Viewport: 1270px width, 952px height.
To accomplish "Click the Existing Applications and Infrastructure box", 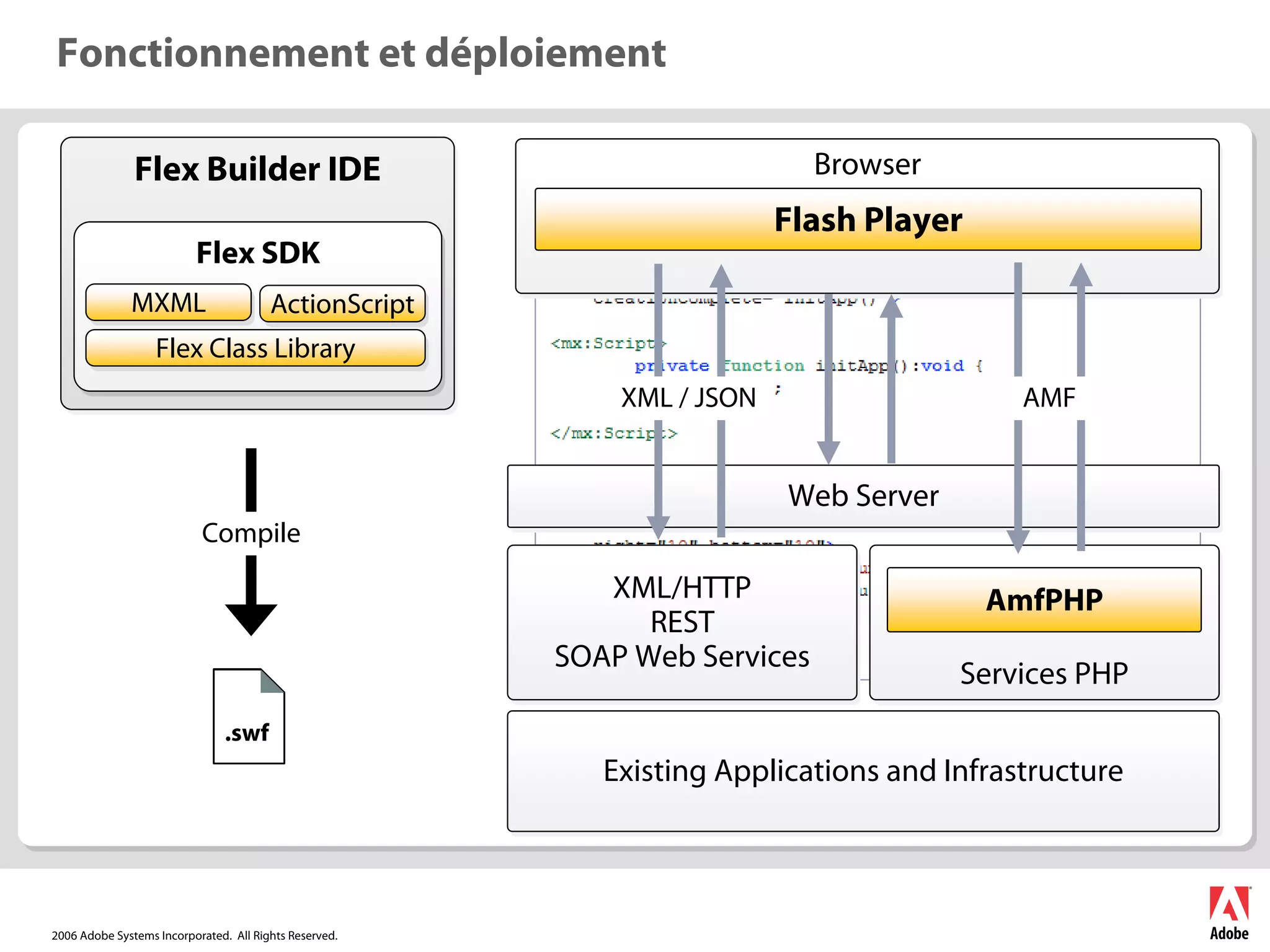I will [x=863, y=771].
